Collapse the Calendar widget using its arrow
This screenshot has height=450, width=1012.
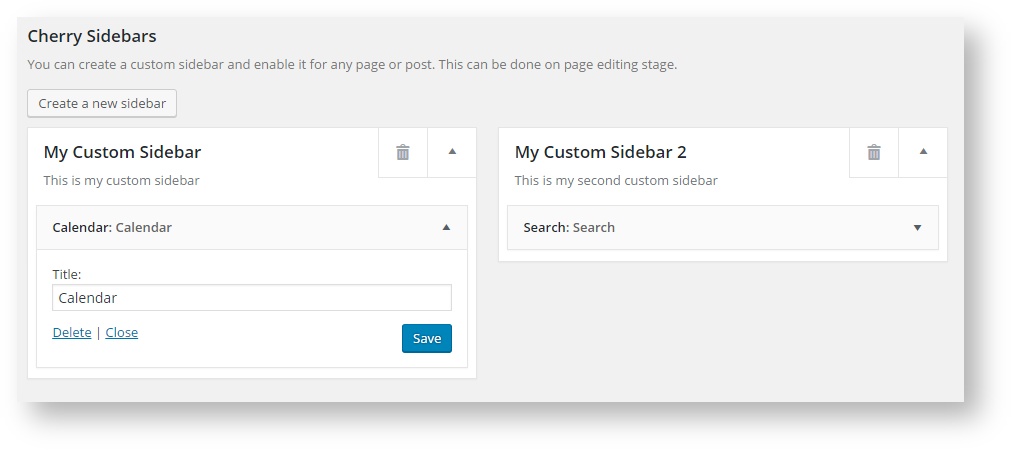447,227
